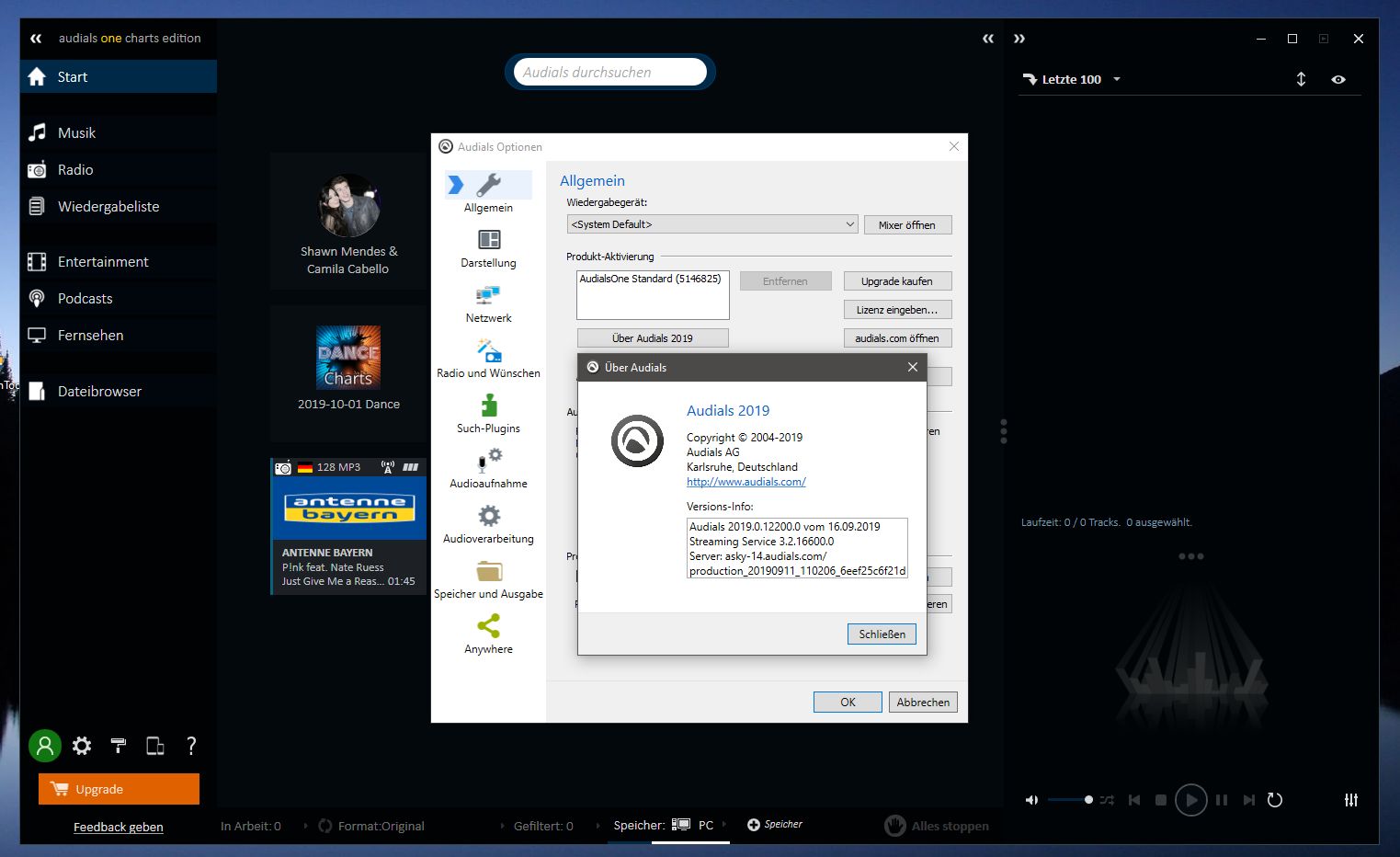This screenshot has height=857, width=1400.
Task: Mute via the speaker volume icon
Action: point(1031,800)
